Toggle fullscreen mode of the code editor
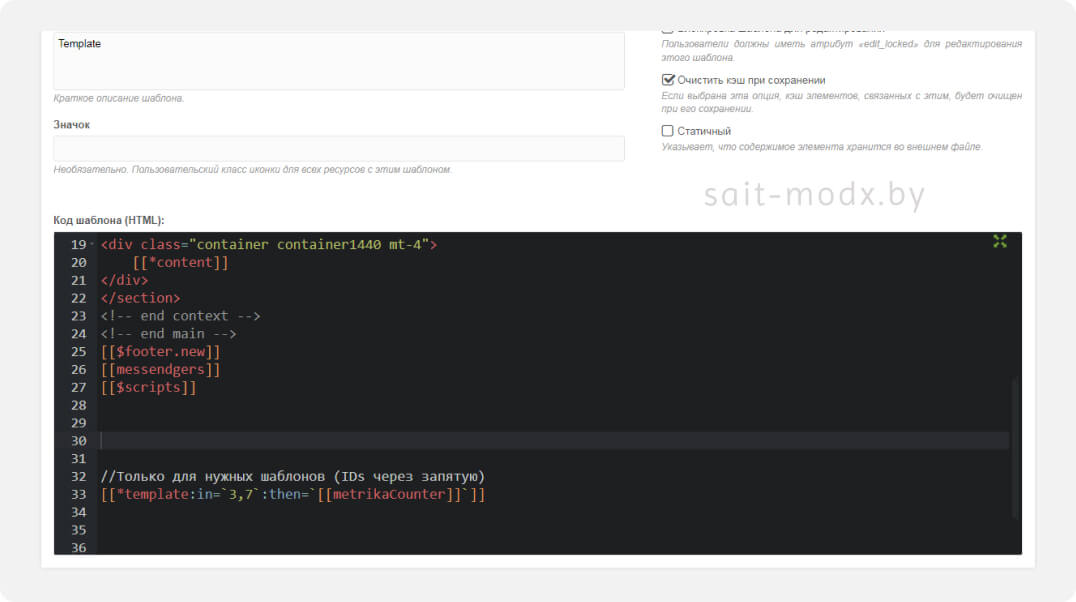This screenshot has width=1076, height=602. 999,241
